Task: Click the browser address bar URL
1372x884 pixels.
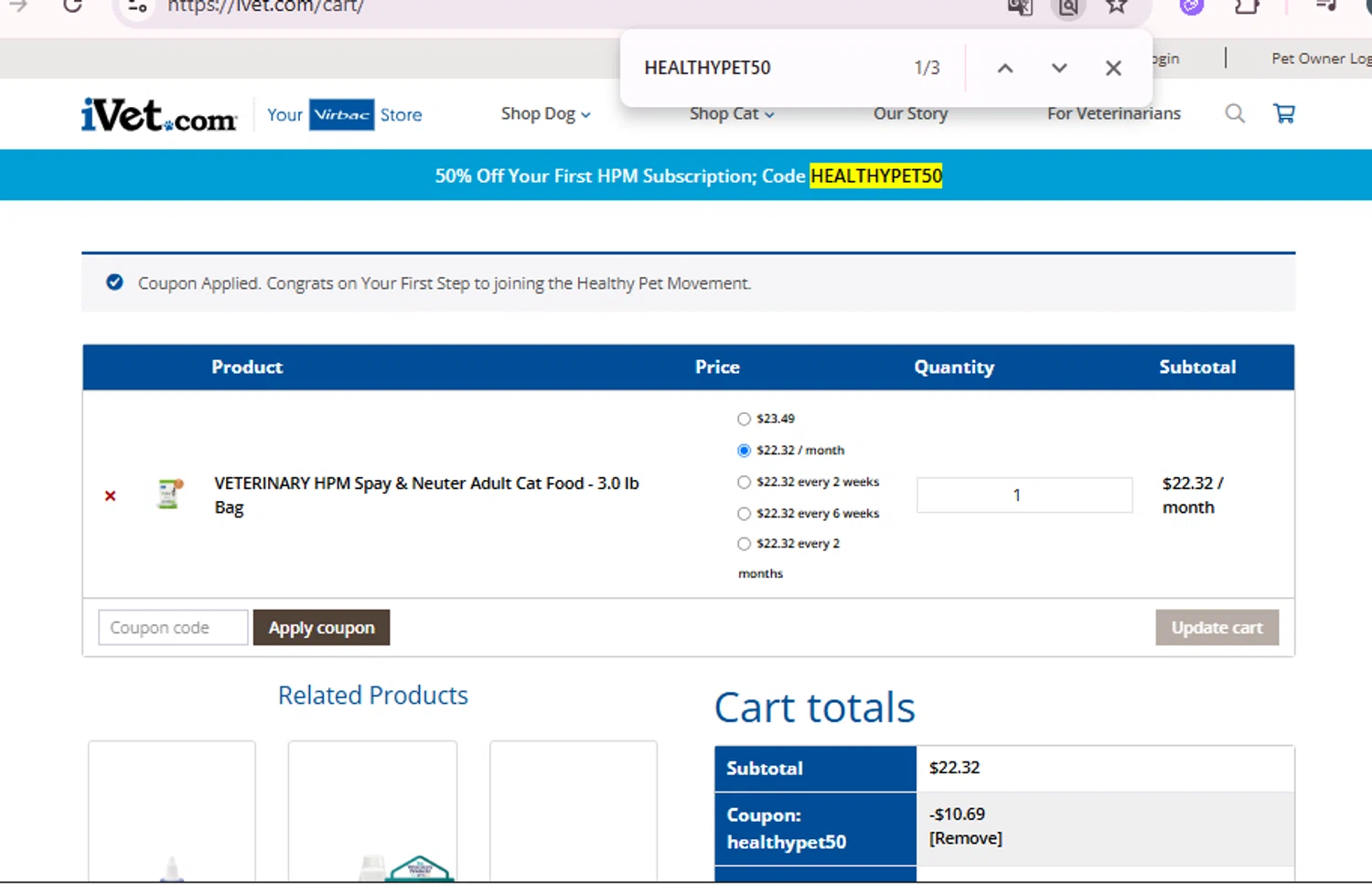Action: 265,6
